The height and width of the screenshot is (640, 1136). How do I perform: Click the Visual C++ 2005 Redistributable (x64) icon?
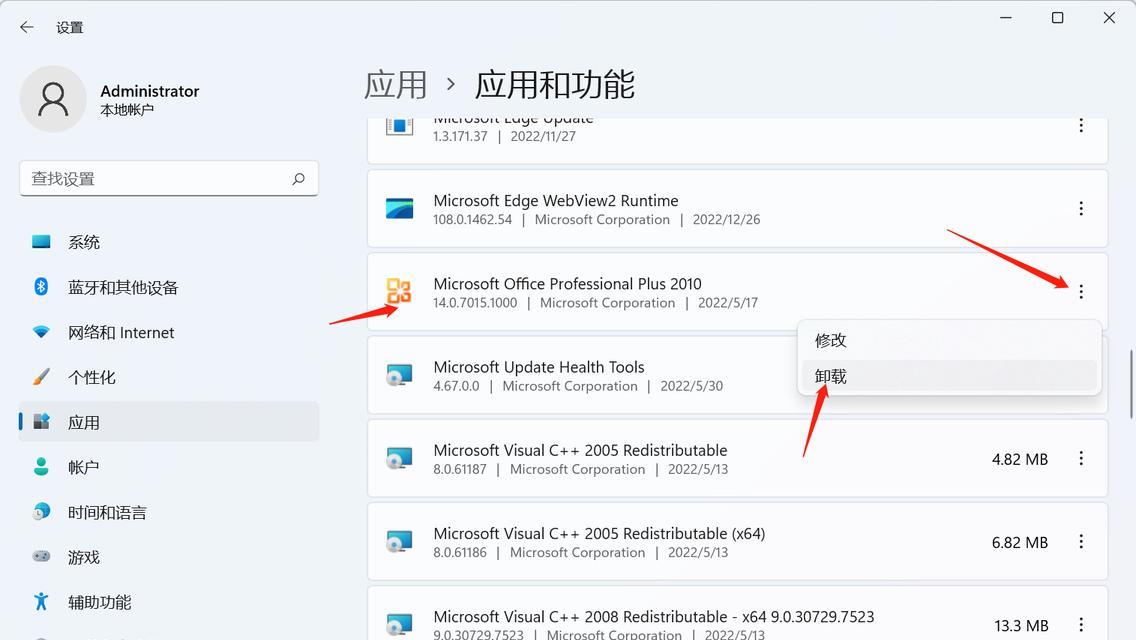[x=399, y=541]
